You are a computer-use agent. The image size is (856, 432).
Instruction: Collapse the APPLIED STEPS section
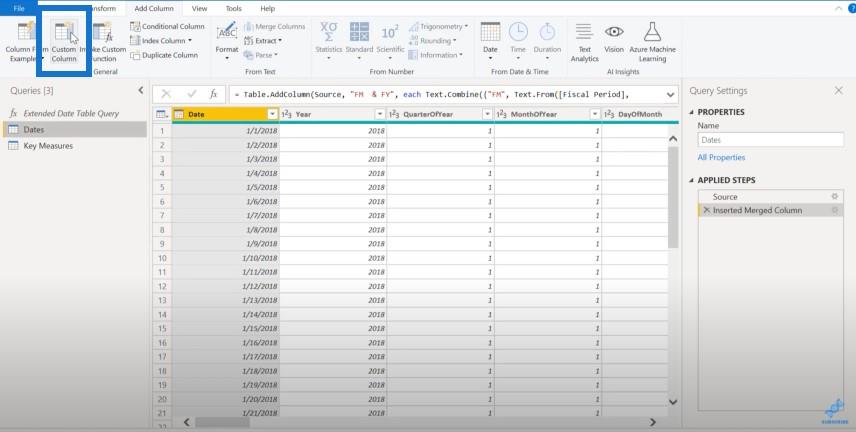point(692,180)
